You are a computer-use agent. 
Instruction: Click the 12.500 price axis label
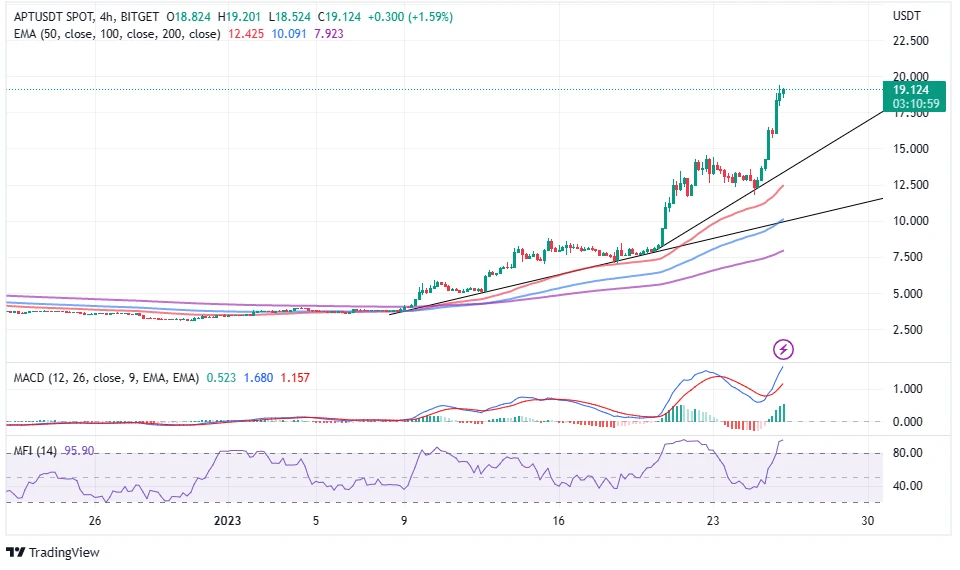911,184
